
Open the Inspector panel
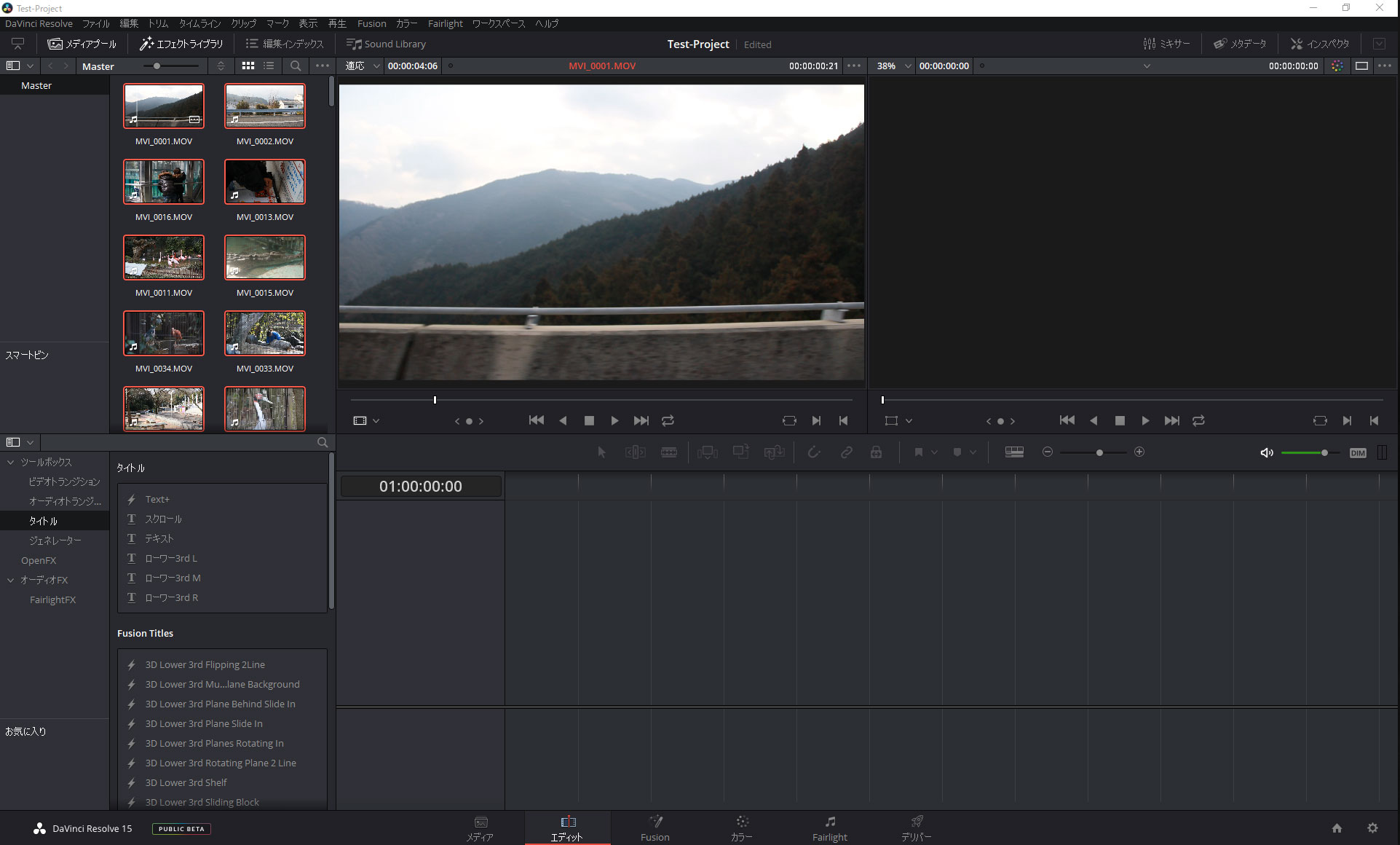click(x=1320, y=44)
